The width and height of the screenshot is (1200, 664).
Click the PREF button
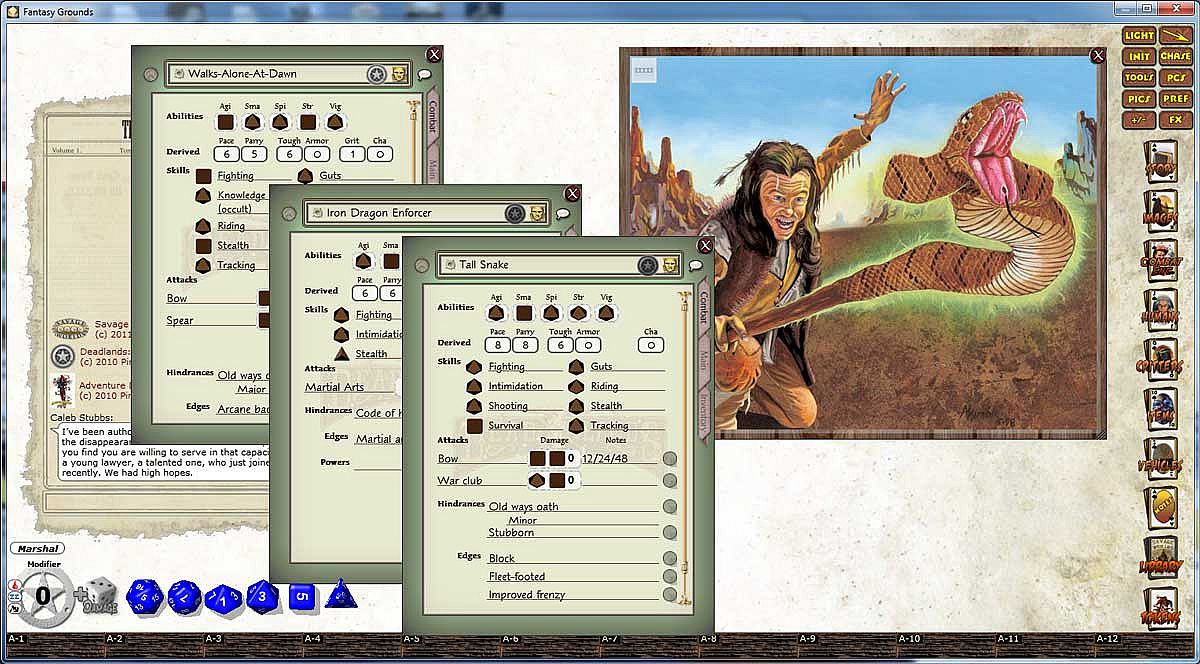[x=1175, y=99]
